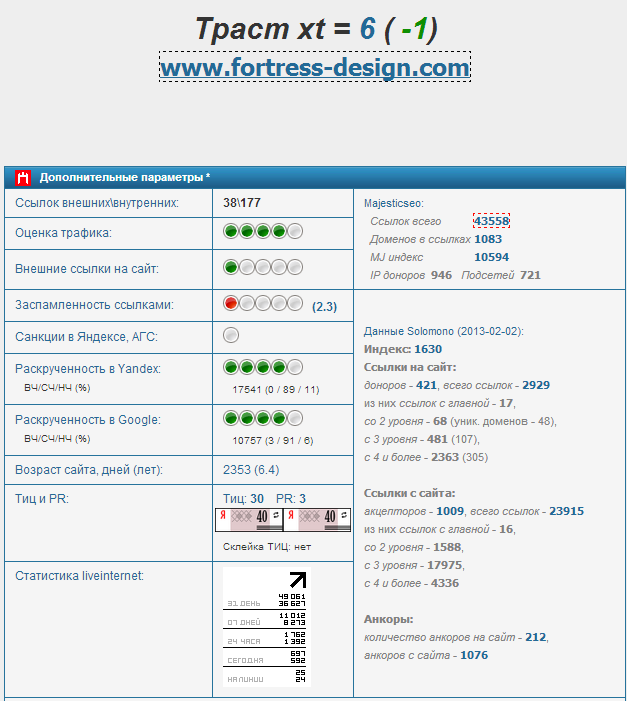Click the site age value 2353 (6.4)
Image resolution: width=627 pixels, height=701 pixels.
(x=251, y=470)
